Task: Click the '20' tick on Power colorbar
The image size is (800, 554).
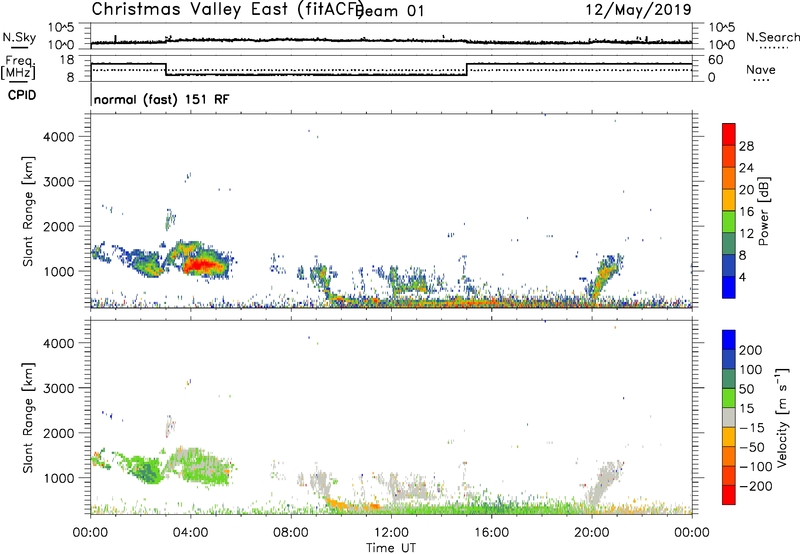Action: (x=746, y=190)
